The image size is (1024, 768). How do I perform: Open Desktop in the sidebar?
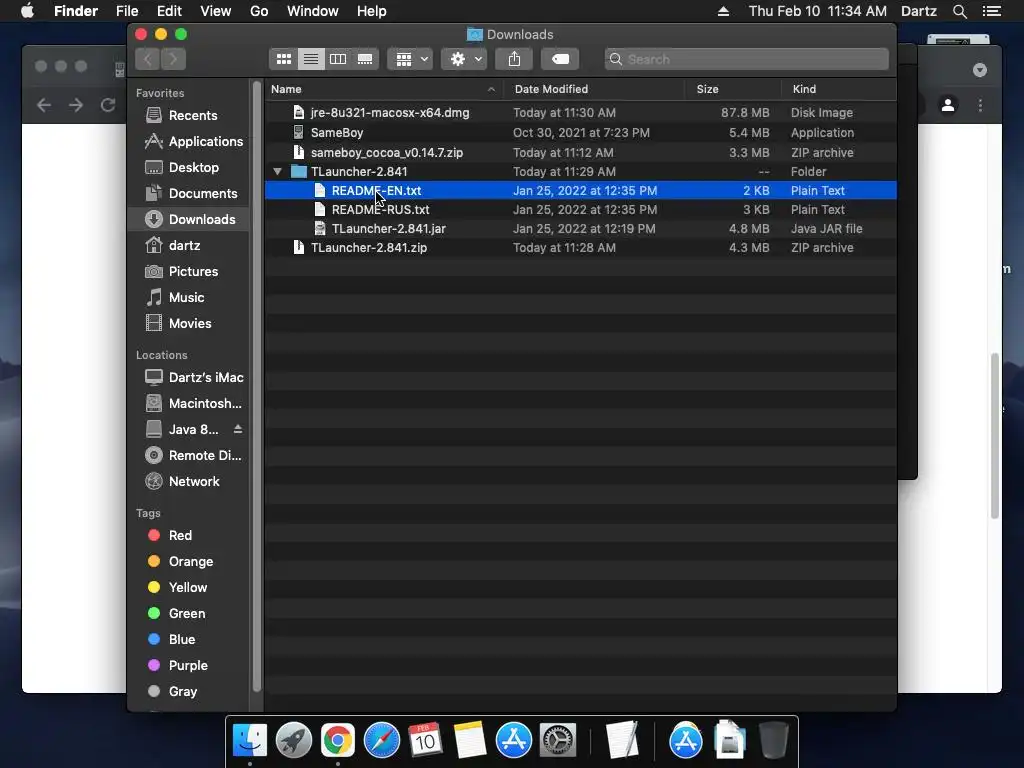[182, 168]
